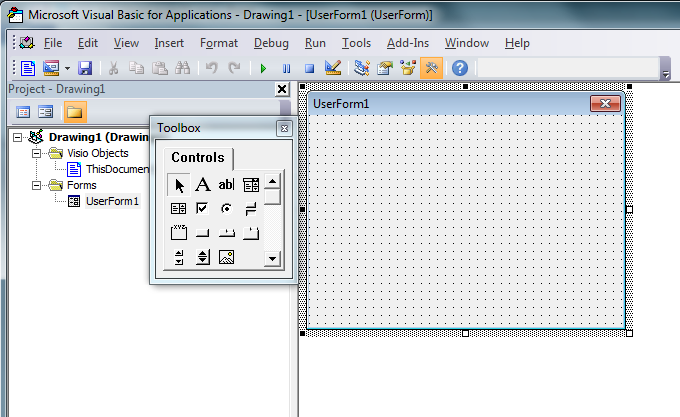
Task: Open the File menu
Action: coord(53,43)
